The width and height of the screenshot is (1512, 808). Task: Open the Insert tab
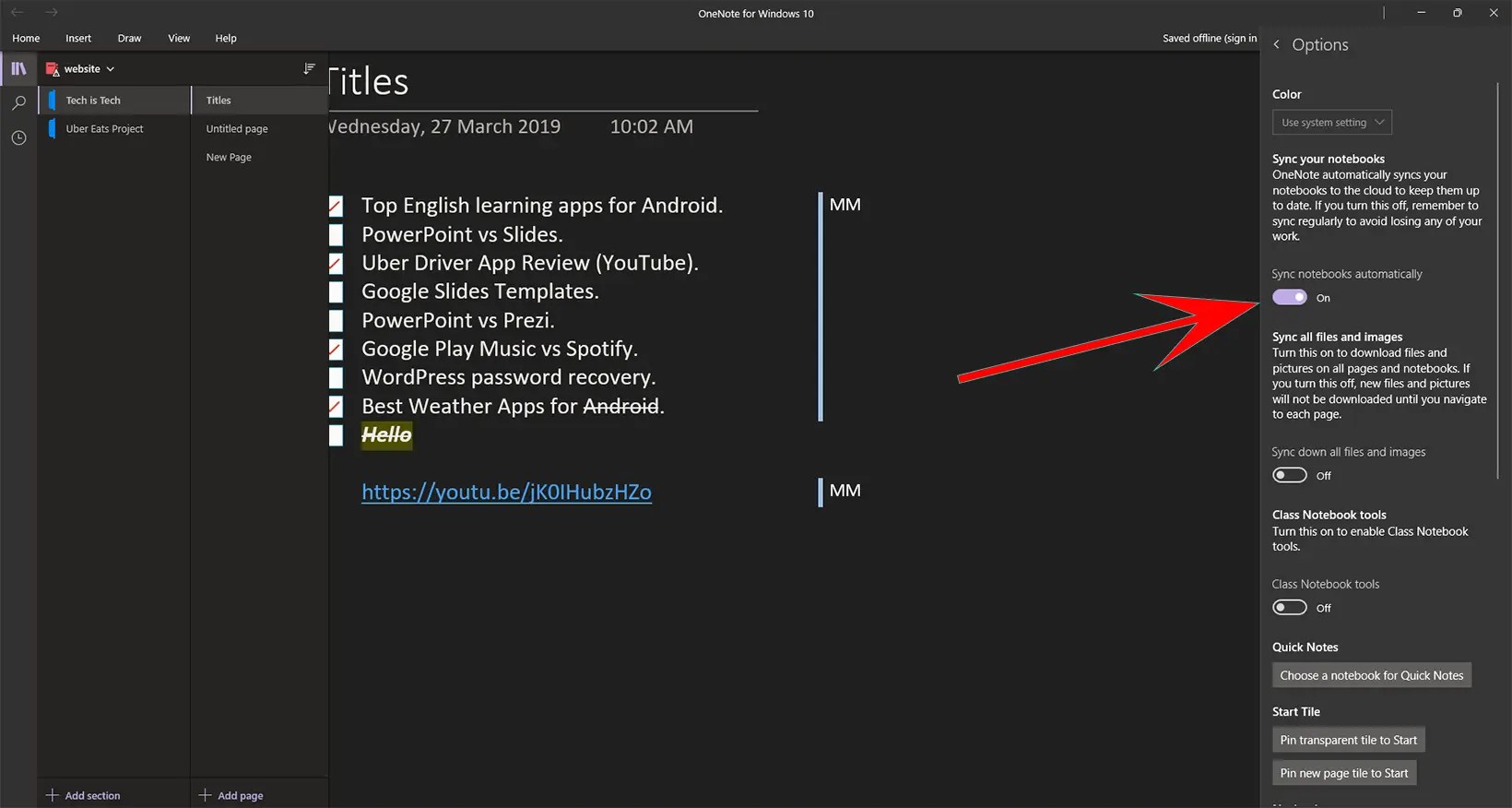point(78,38)
